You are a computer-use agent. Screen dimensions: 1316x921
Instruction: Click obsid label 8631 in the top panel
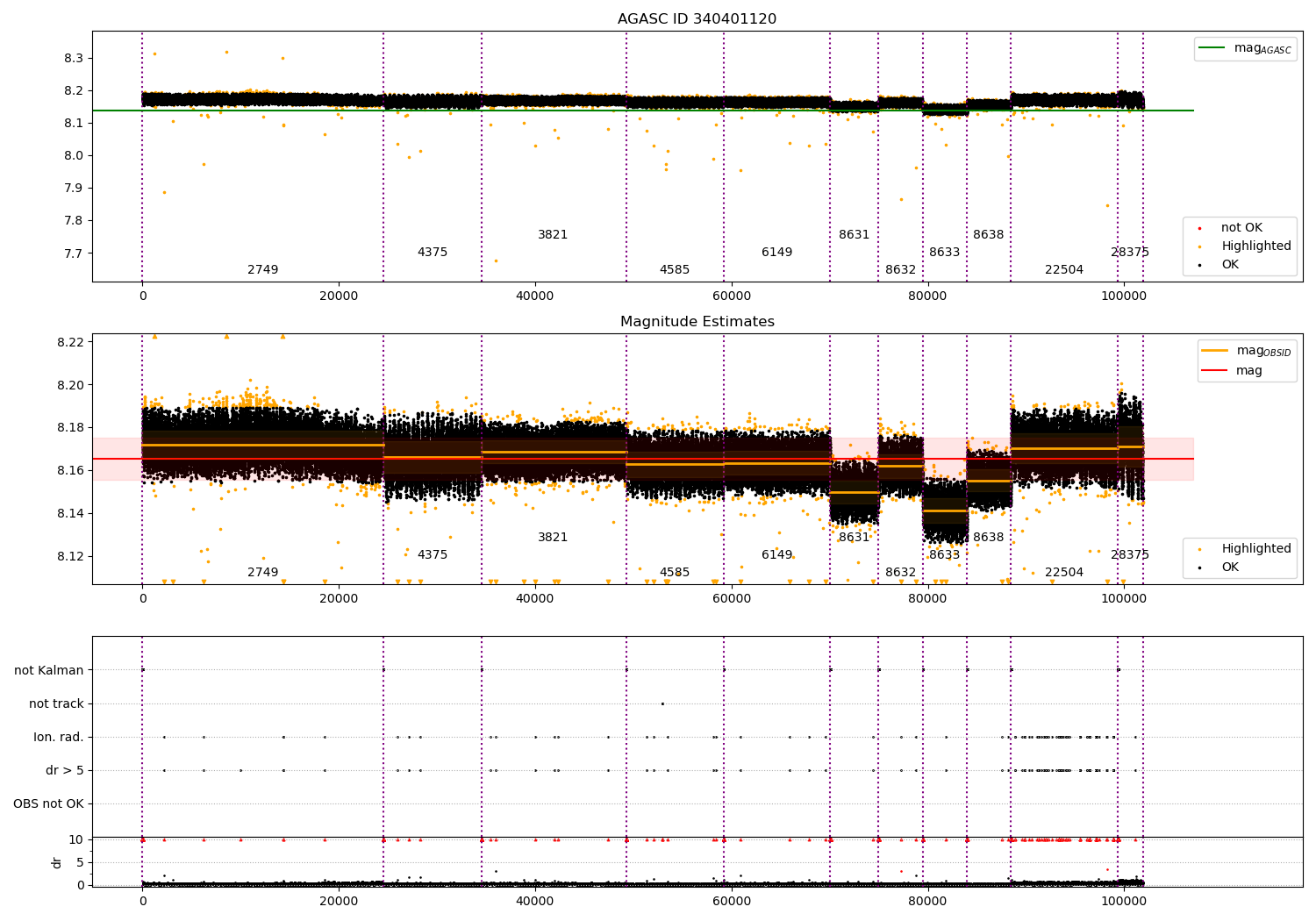point(854,235)
